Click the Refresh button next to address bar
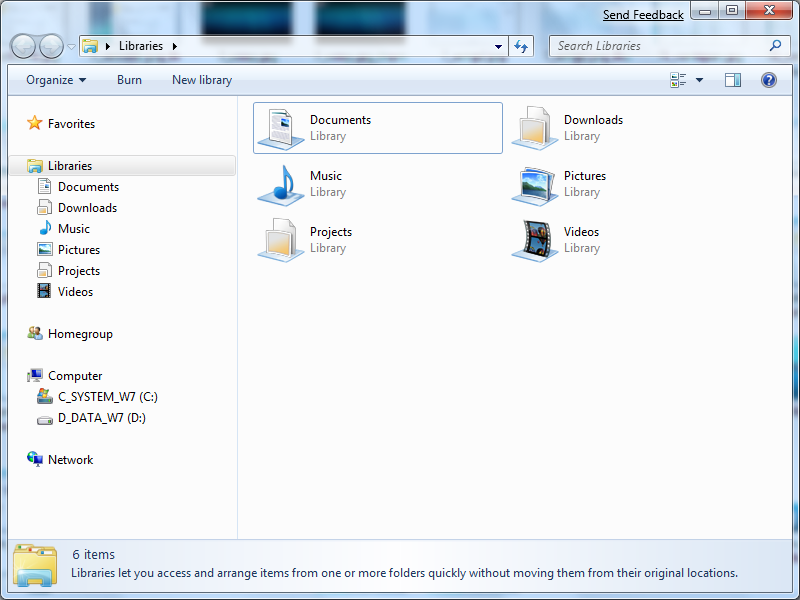800x600 pixels. 521,46
